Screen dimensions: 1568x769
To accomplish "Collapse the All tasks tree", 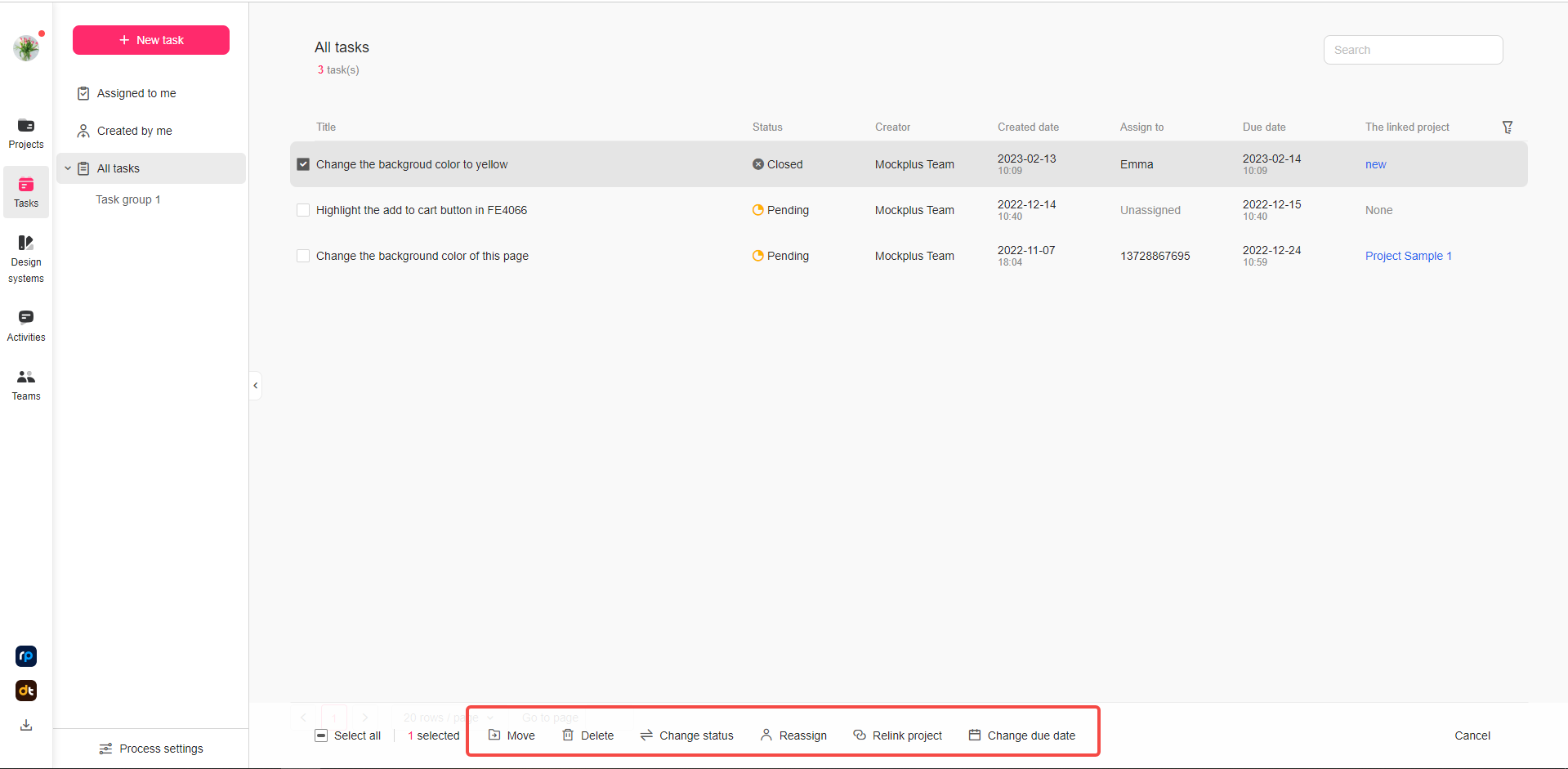I will [68, 168].
